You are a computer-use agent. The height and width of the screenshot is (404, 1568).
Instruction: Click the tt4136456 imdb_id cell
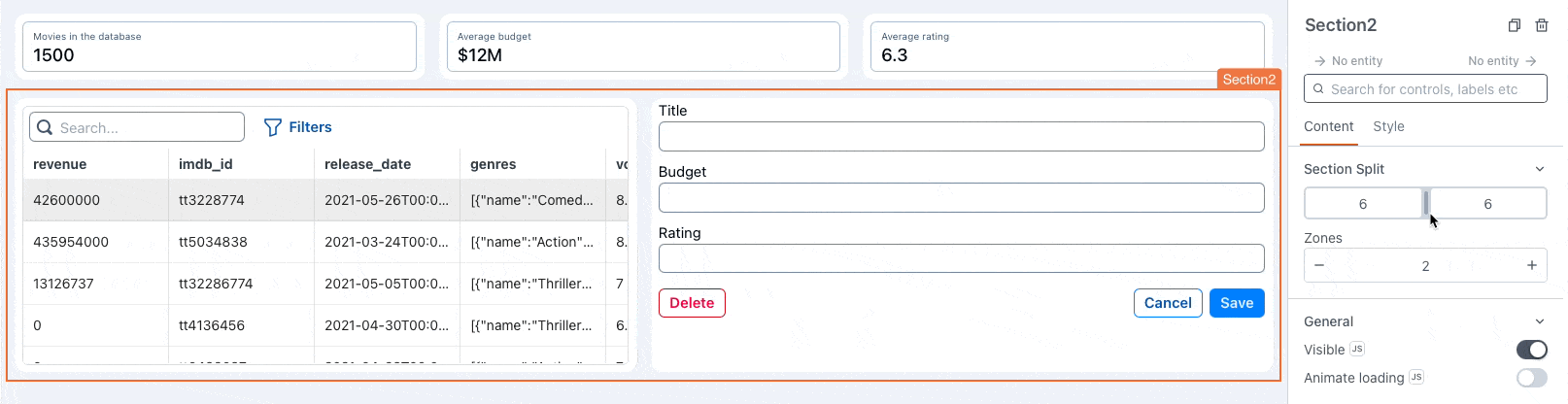click(241, 325)
